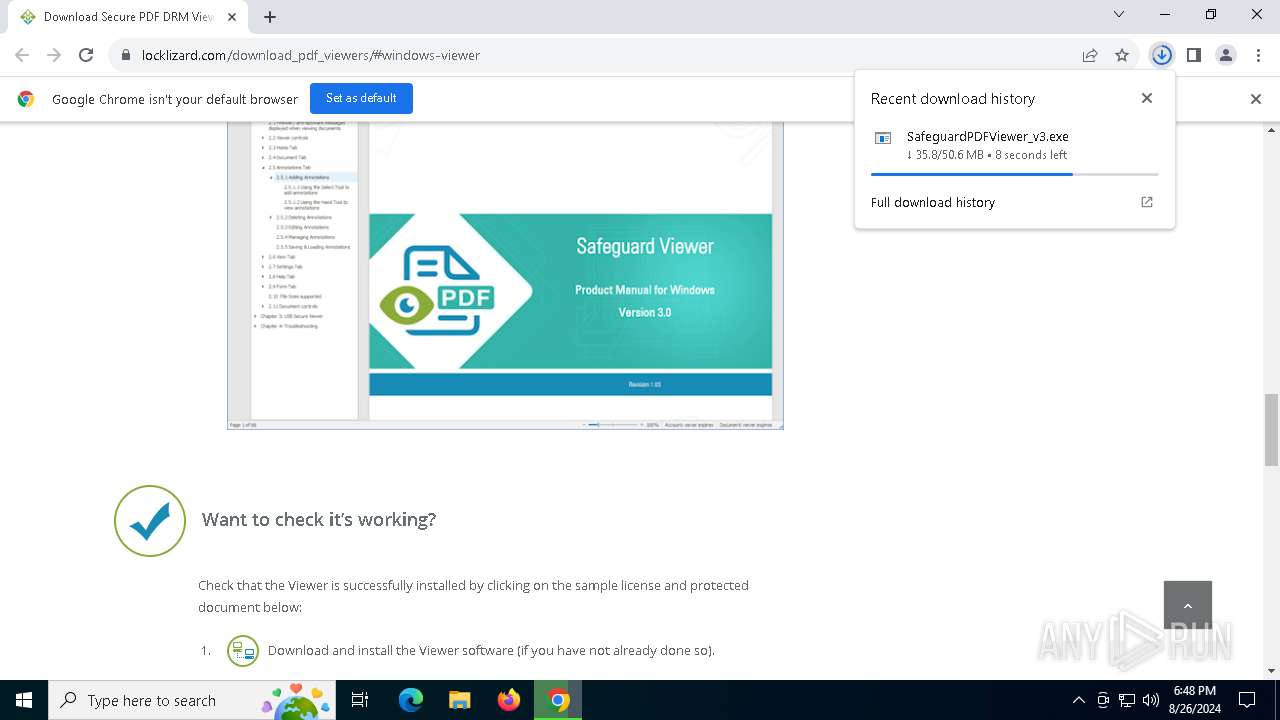Close the Download Secure PDF tab
This screenshot has height=720, width=1280.
pos(232,16)
